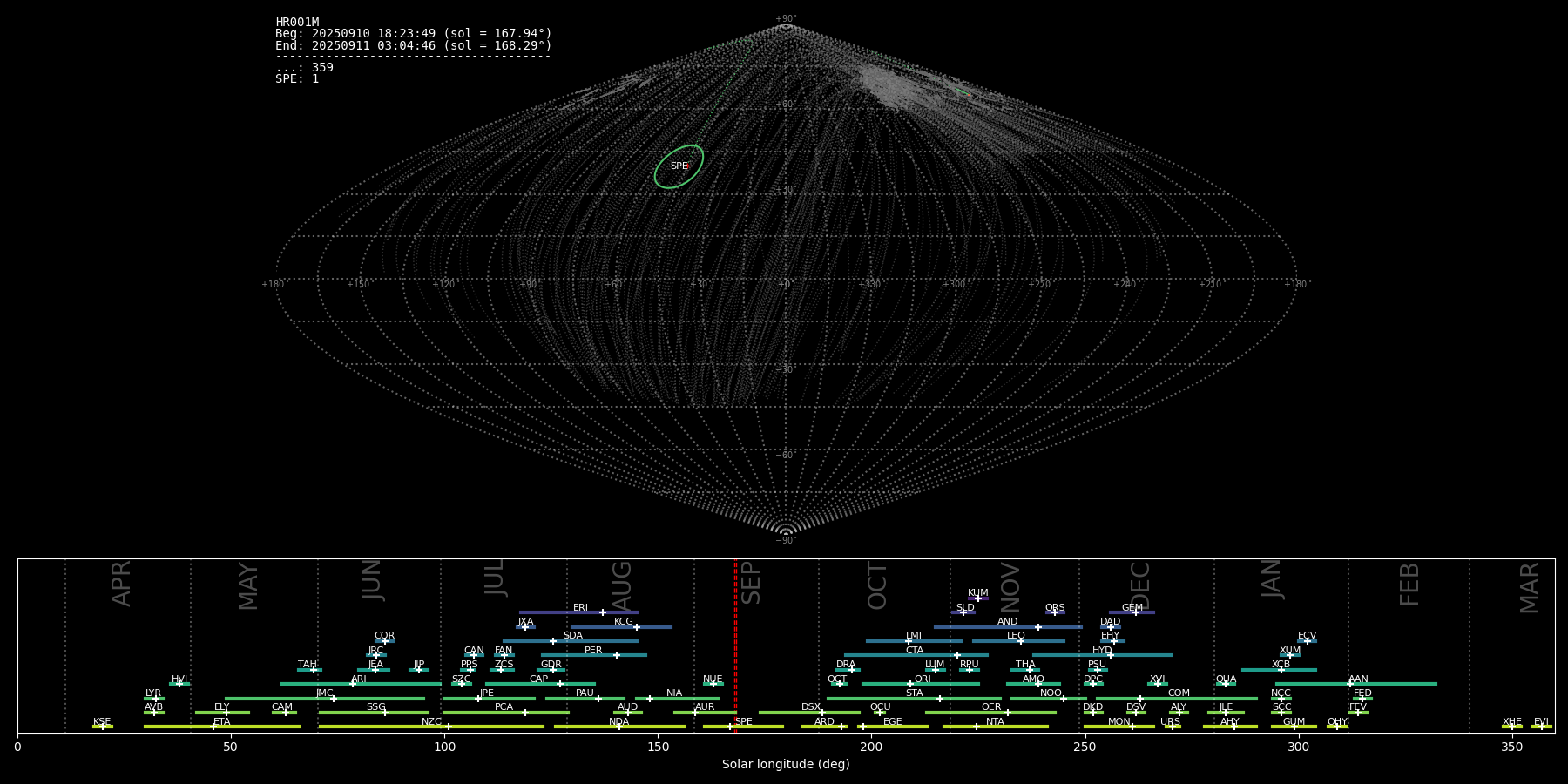Click the 'XHE' shower label
The height and width of the screenshot is (784, 1568).
point(1512,721)
